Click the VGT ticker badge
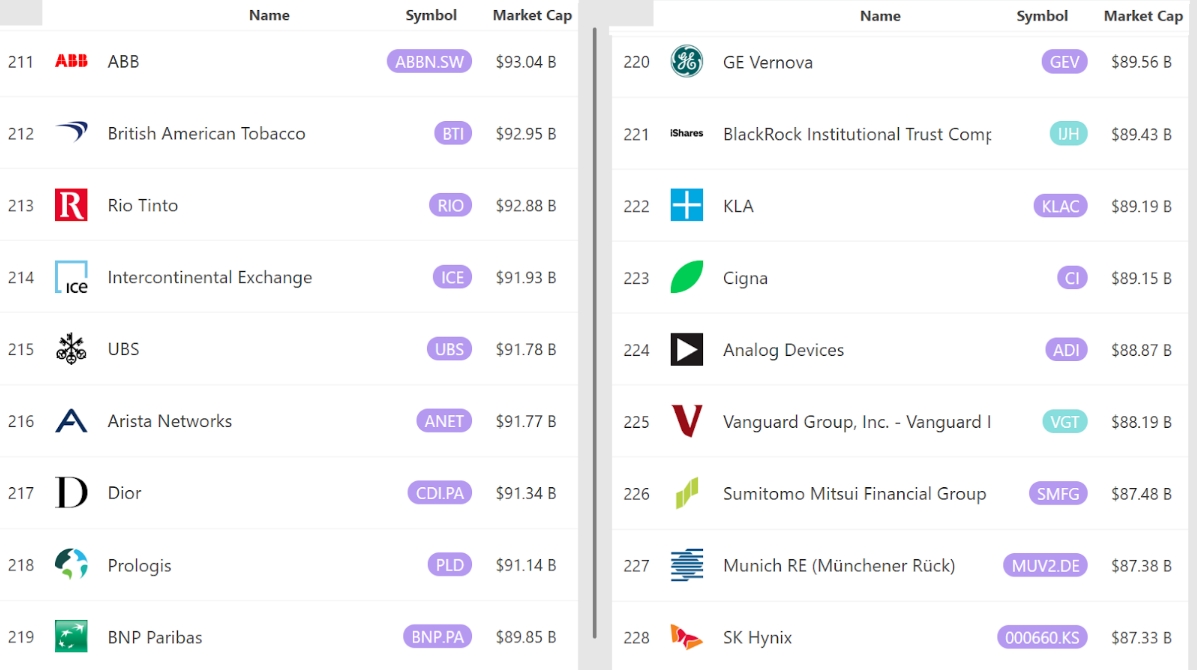Screen dimensions: 1197x670 tap(1064, 422)
